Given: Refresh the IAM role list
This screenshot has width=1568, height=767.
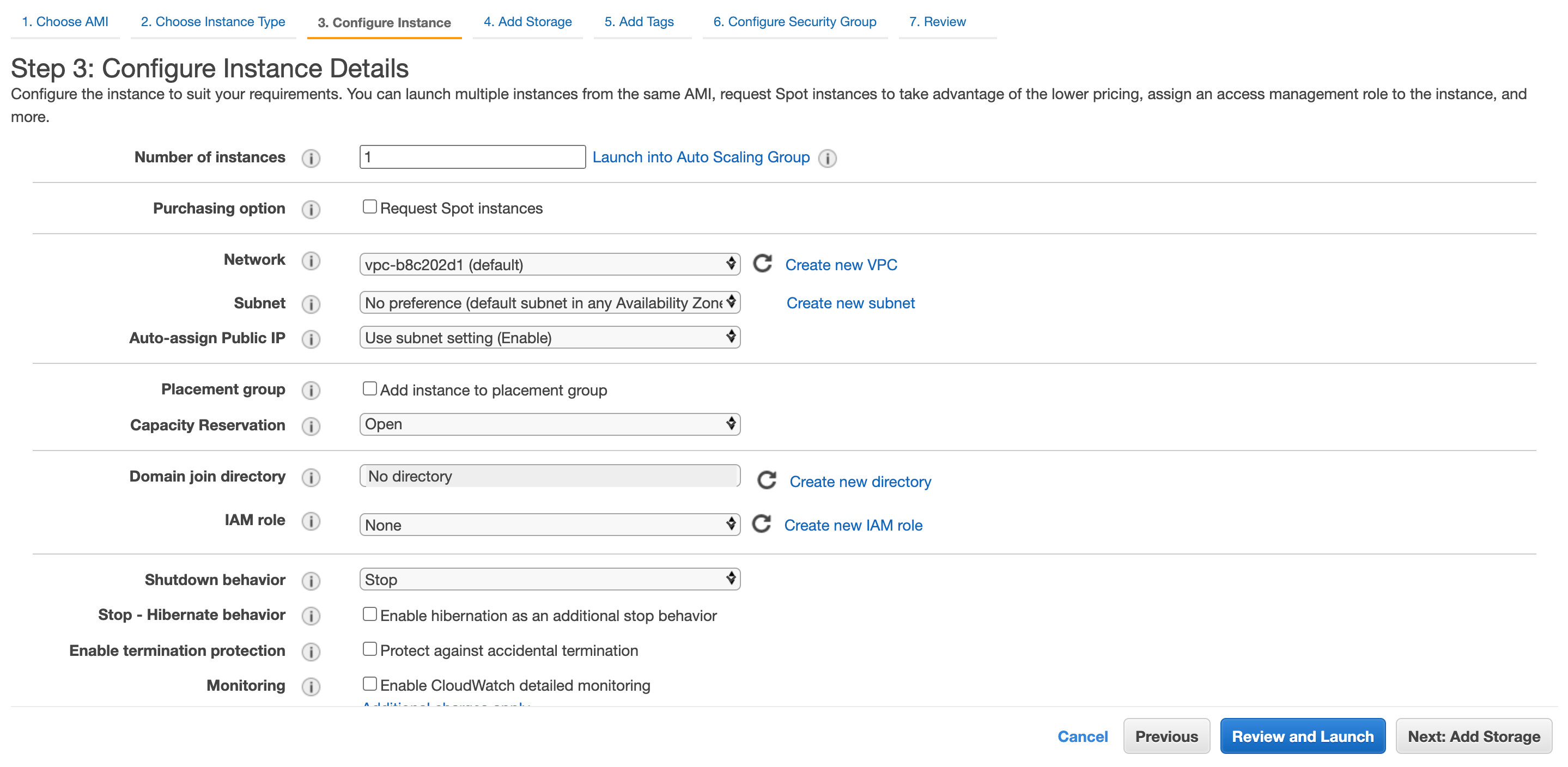Looking at the screenshot, I should click(762, 523).
